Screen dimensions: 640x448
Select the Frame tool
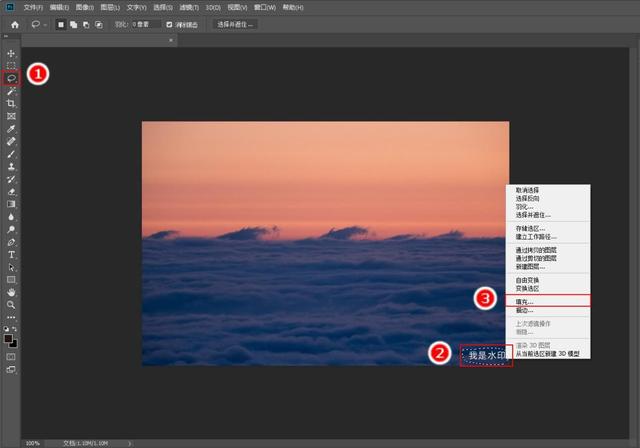pos(11,116)
